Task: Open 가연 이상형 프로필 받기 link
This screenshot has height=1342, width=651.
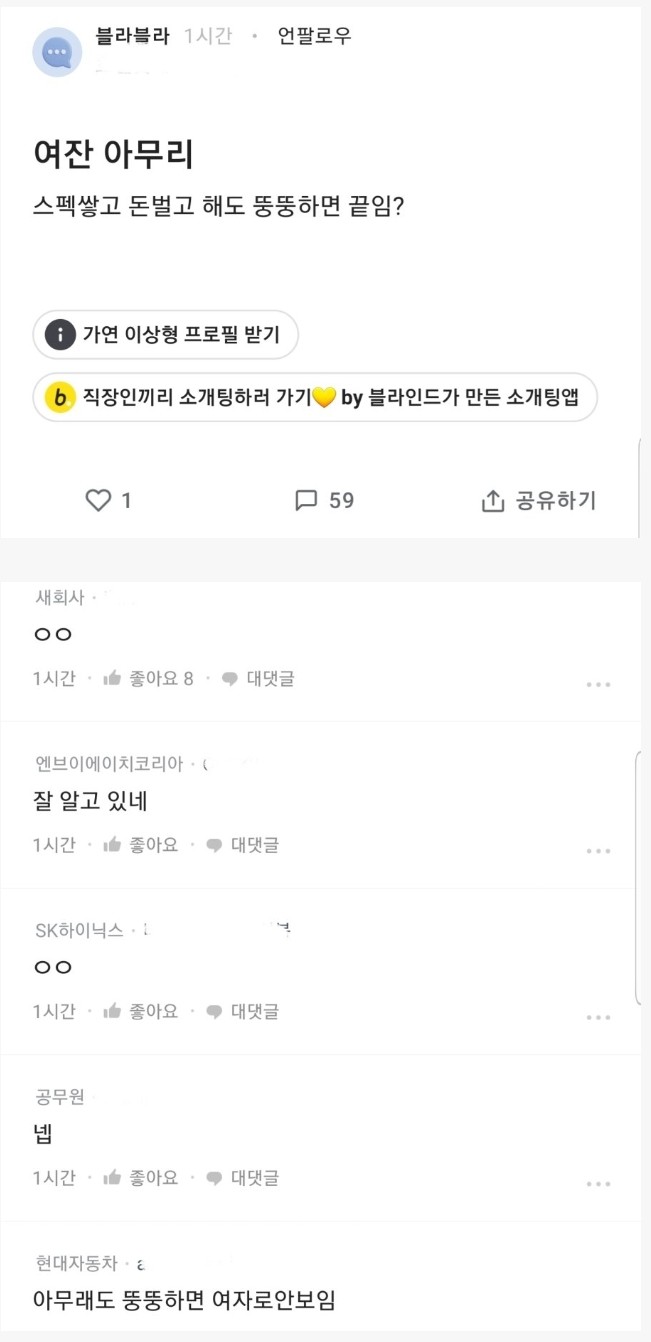Action: [x=181, y=335]
